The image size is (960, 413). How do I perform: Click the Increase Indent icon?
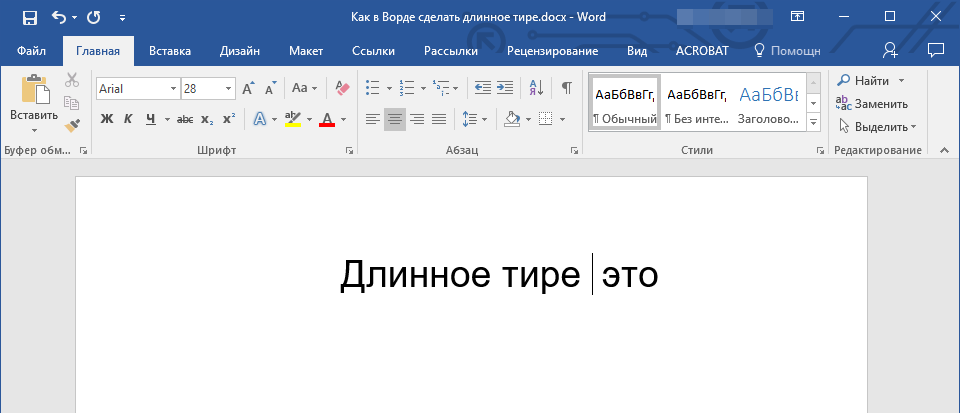click(505, 88)
